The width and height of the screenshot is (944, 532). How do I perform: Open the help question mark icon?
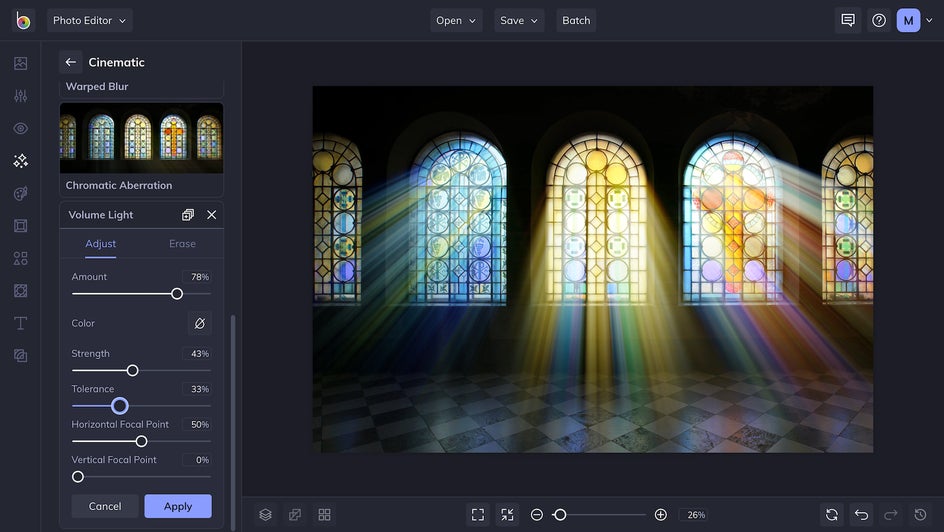(x=878, y=20)
